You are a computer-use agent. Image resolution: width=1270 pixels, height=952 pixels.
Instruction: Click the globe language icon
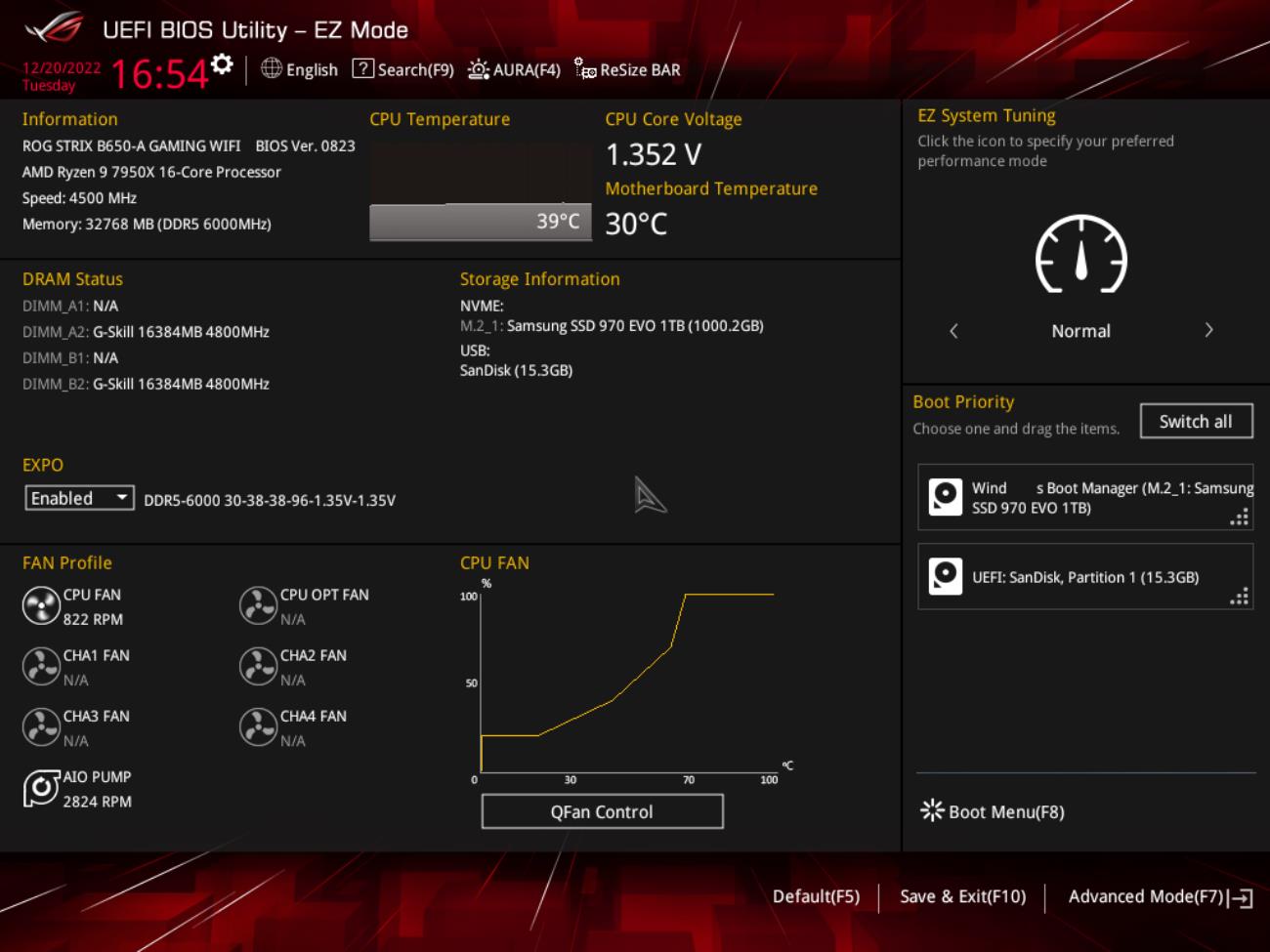272,68
